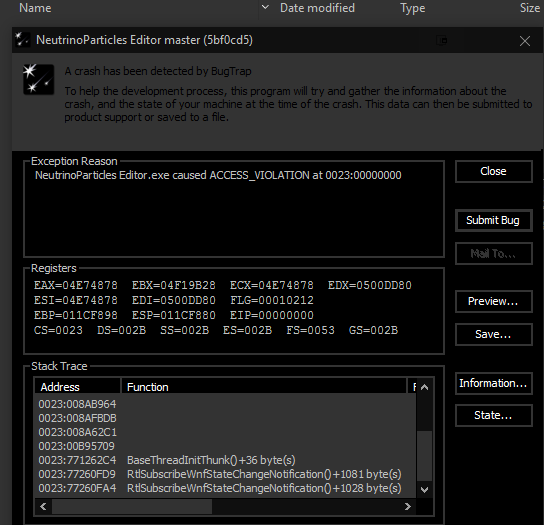Sort by Type column in file explorer
This screenshot has width=544, height=525.
coord(413,8)
